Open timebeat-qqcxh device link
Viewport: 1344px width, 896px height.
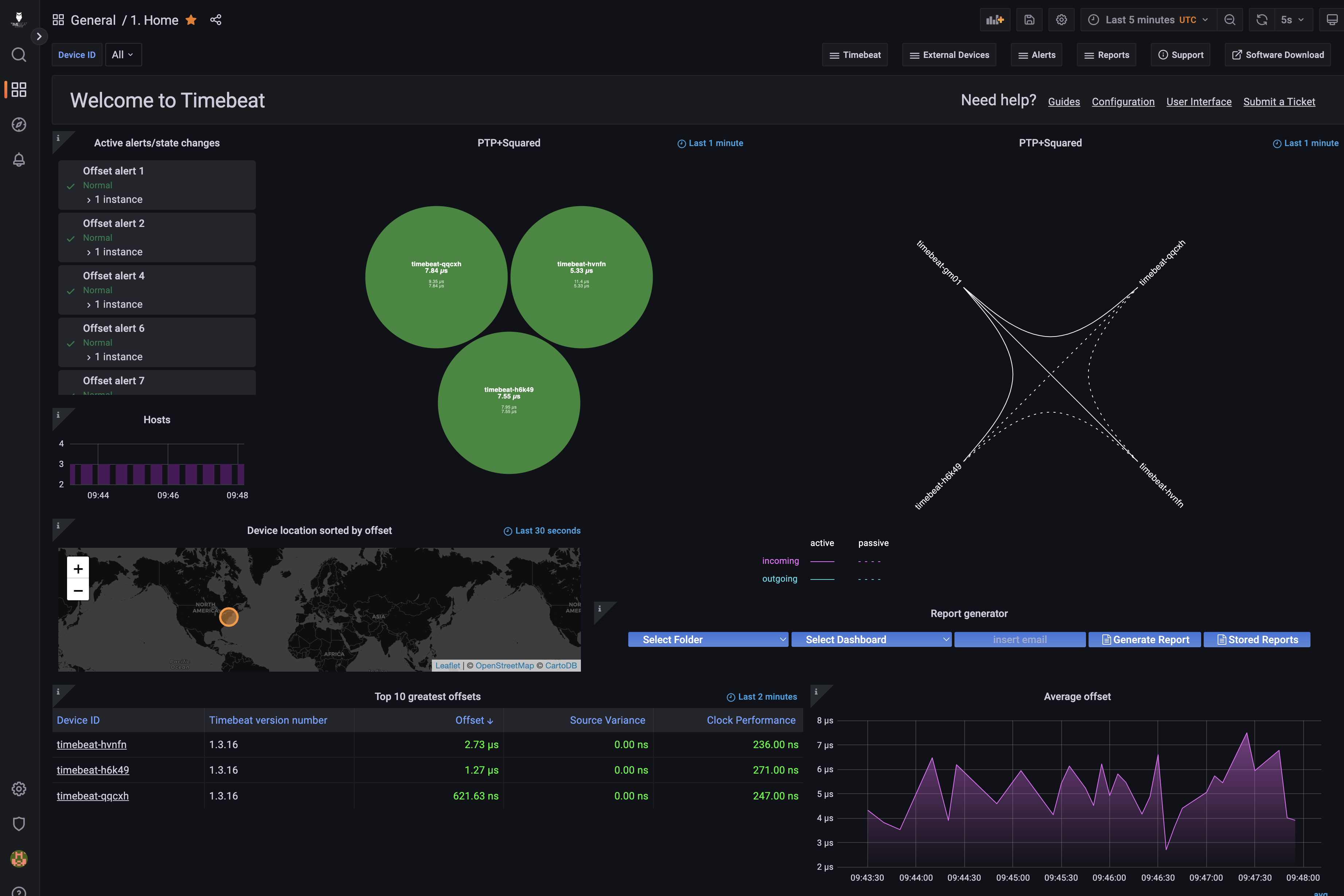tap(93, 796)
